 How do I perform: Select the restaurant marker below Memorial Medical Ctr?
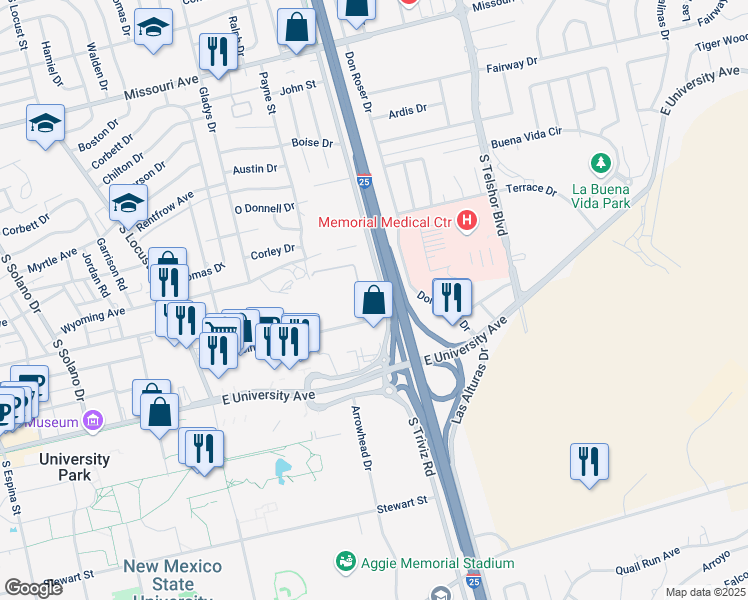point(452,300)
